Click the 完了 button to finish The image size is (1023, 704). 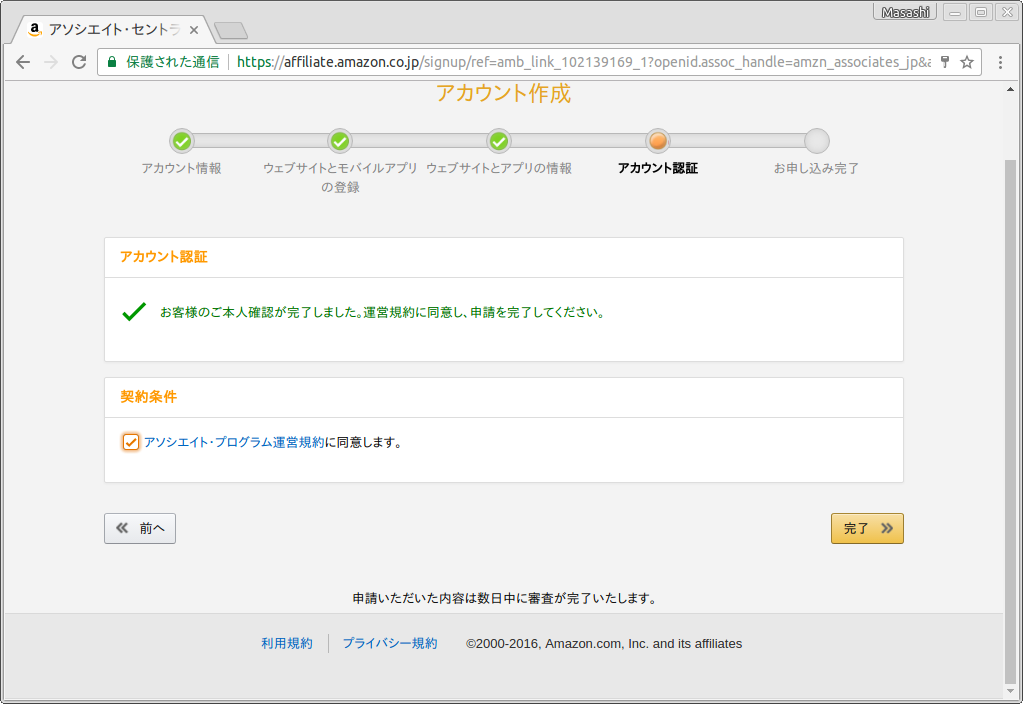[867, 528]
